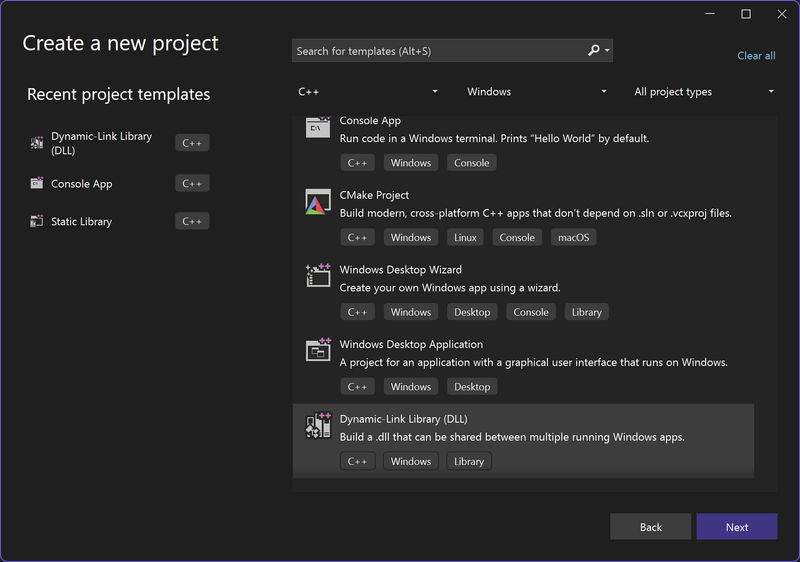Open the Windows platform filter dropdown
This screenshot has width=800, height=562.
536,92
